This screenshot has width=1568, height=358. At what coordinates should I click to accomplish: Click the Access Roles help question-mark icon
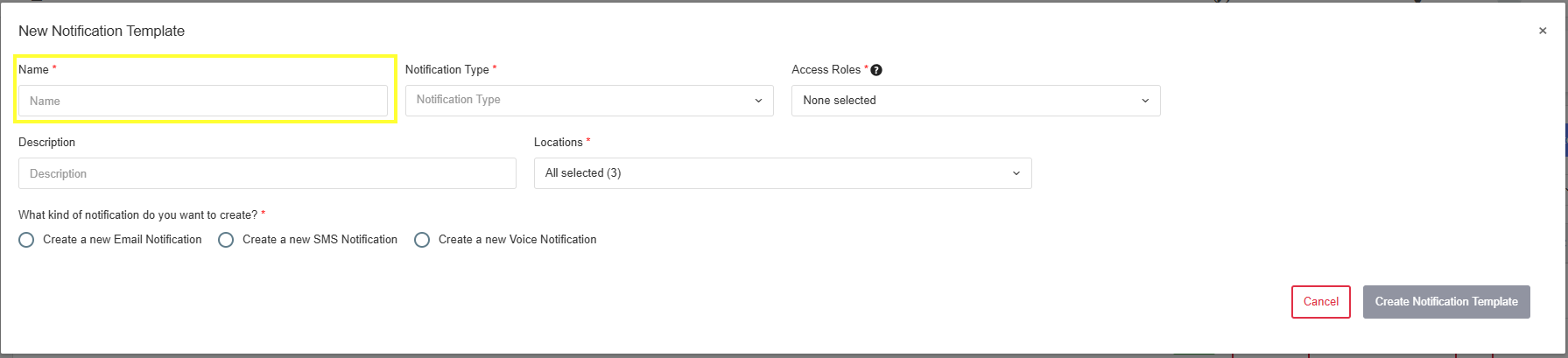(x=876, y=70)
